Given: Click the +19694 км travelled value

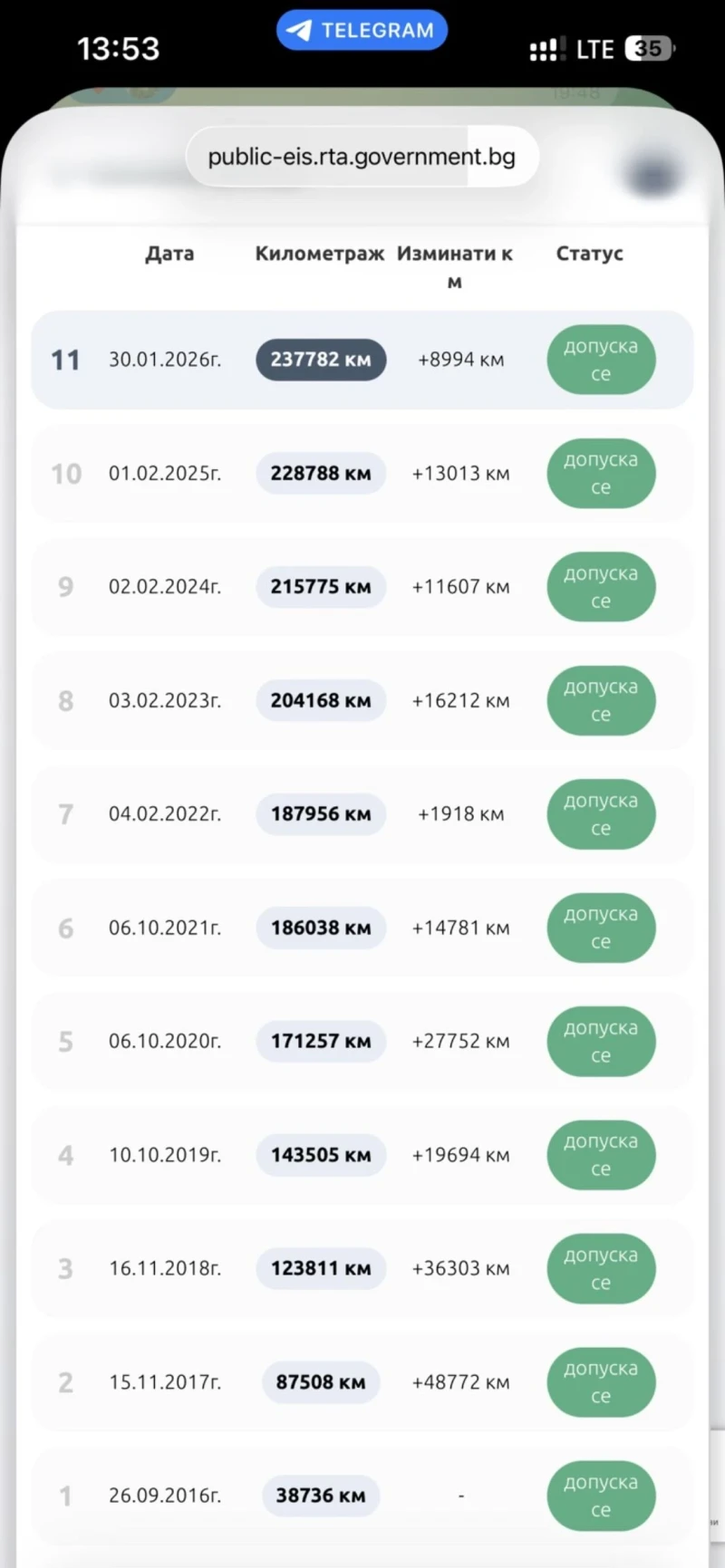Looking at the screenshot, I should pyautogui.click(x=460, y=1155).
